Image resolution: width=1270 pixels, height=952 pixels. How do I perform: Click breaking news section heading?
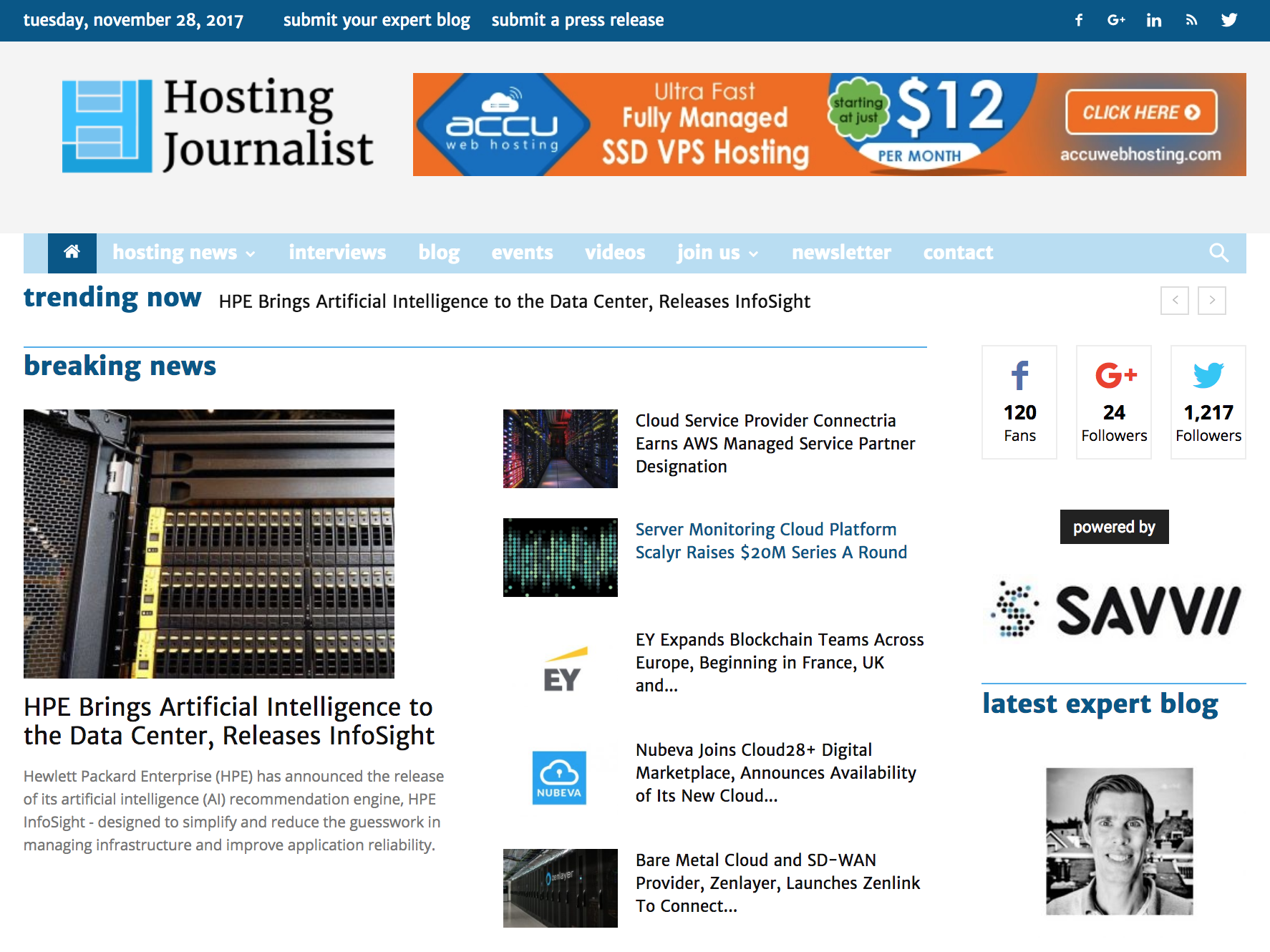click(x=120, y=366)
